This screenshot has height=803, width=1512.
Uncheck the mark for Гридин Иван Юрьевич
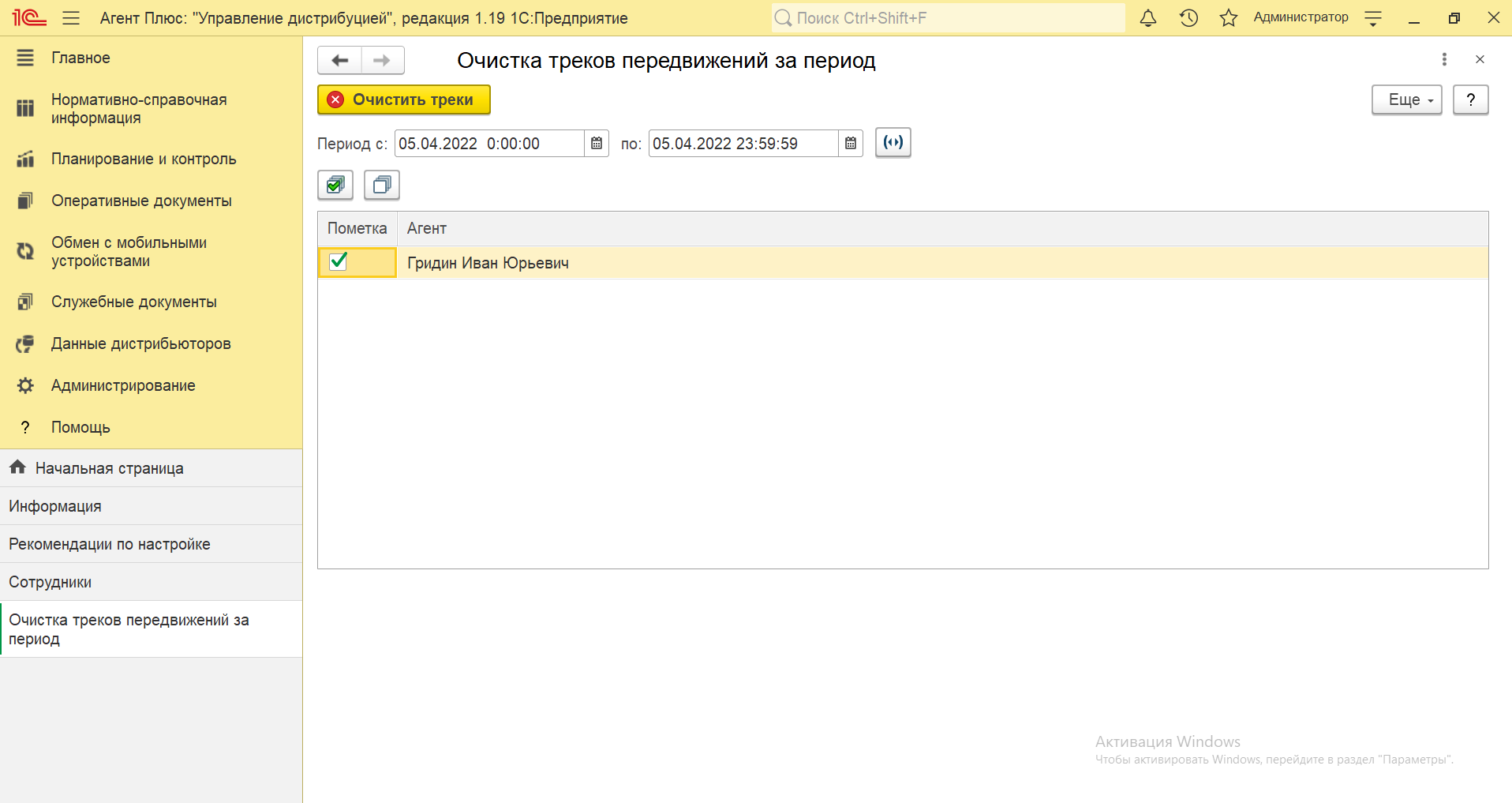(339, 262)
